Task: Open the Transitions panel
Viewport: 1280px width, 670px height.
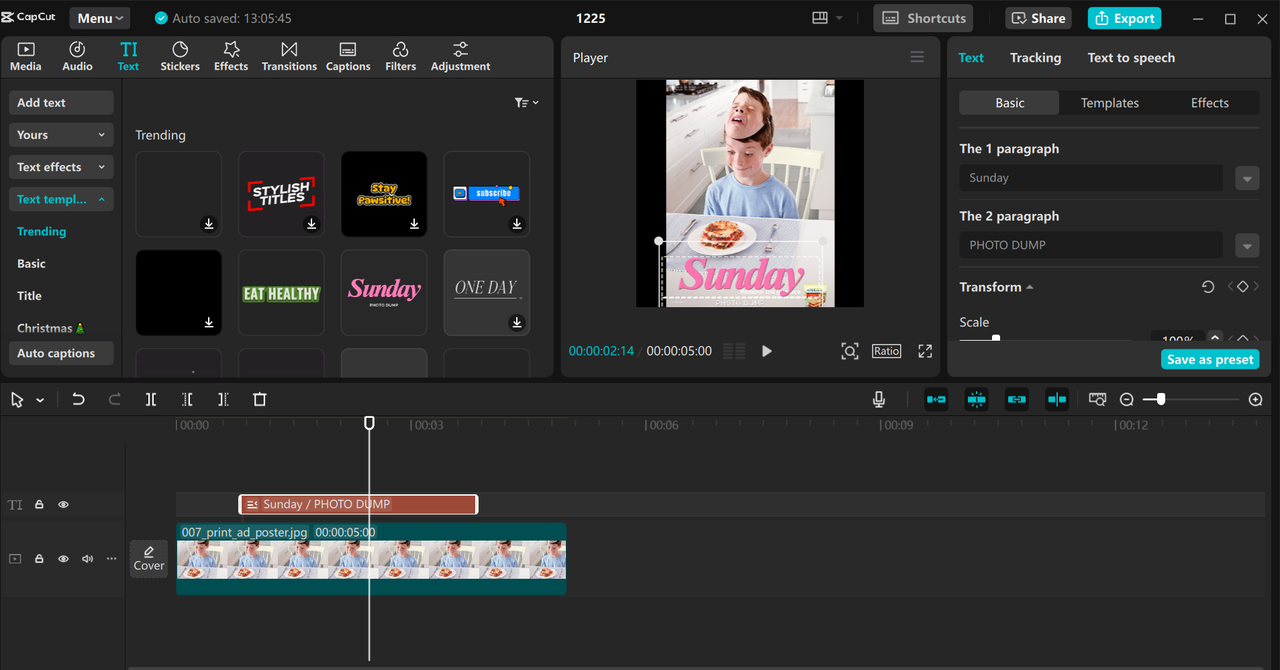Action: [289, 56]
